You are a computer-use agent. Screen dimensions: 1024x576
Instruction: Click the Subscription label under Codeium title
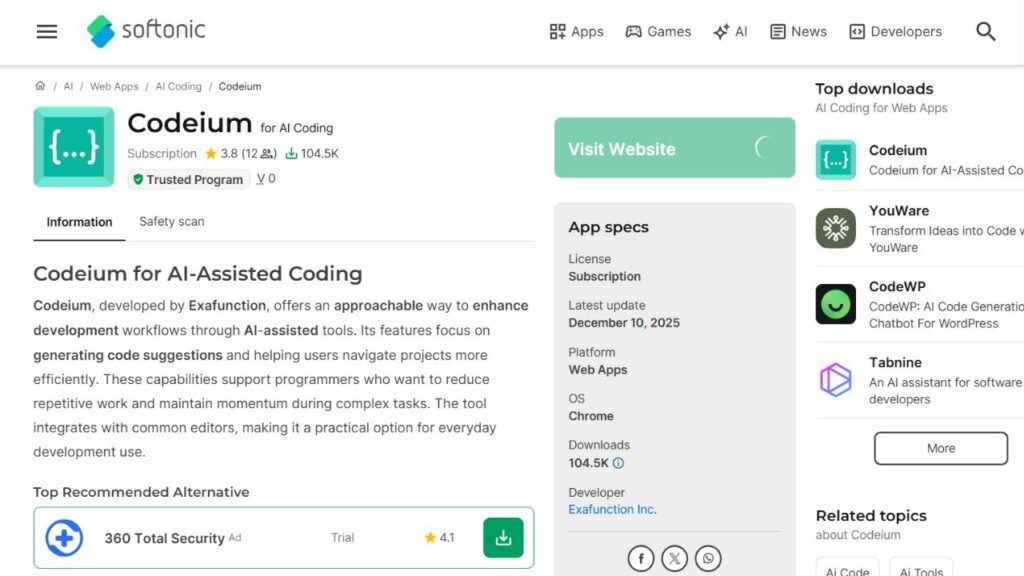(161, 153)
